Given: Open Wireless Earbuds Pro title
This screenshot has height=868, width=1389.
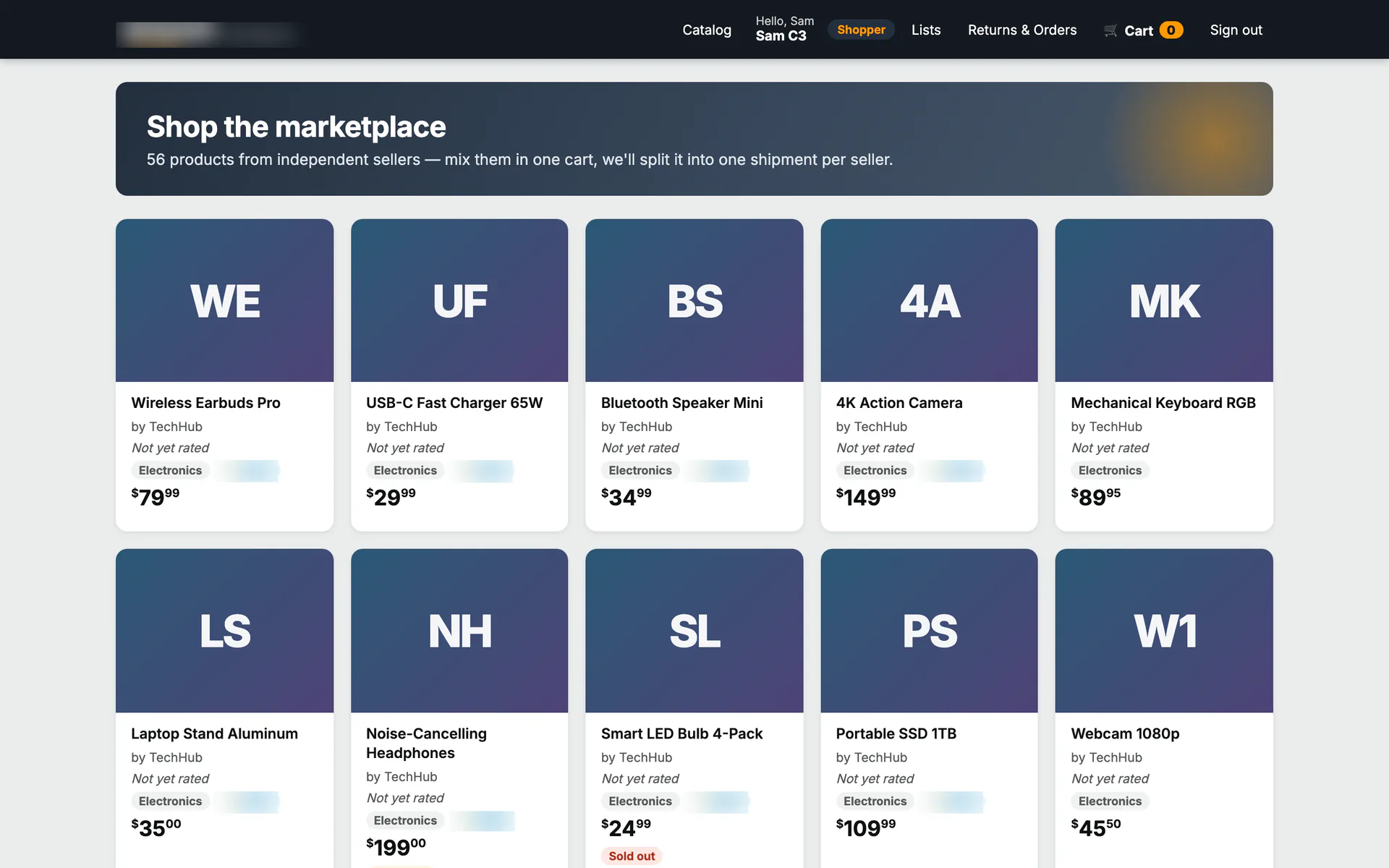Looking at the screenshot, I should click(x=205, y=403).
